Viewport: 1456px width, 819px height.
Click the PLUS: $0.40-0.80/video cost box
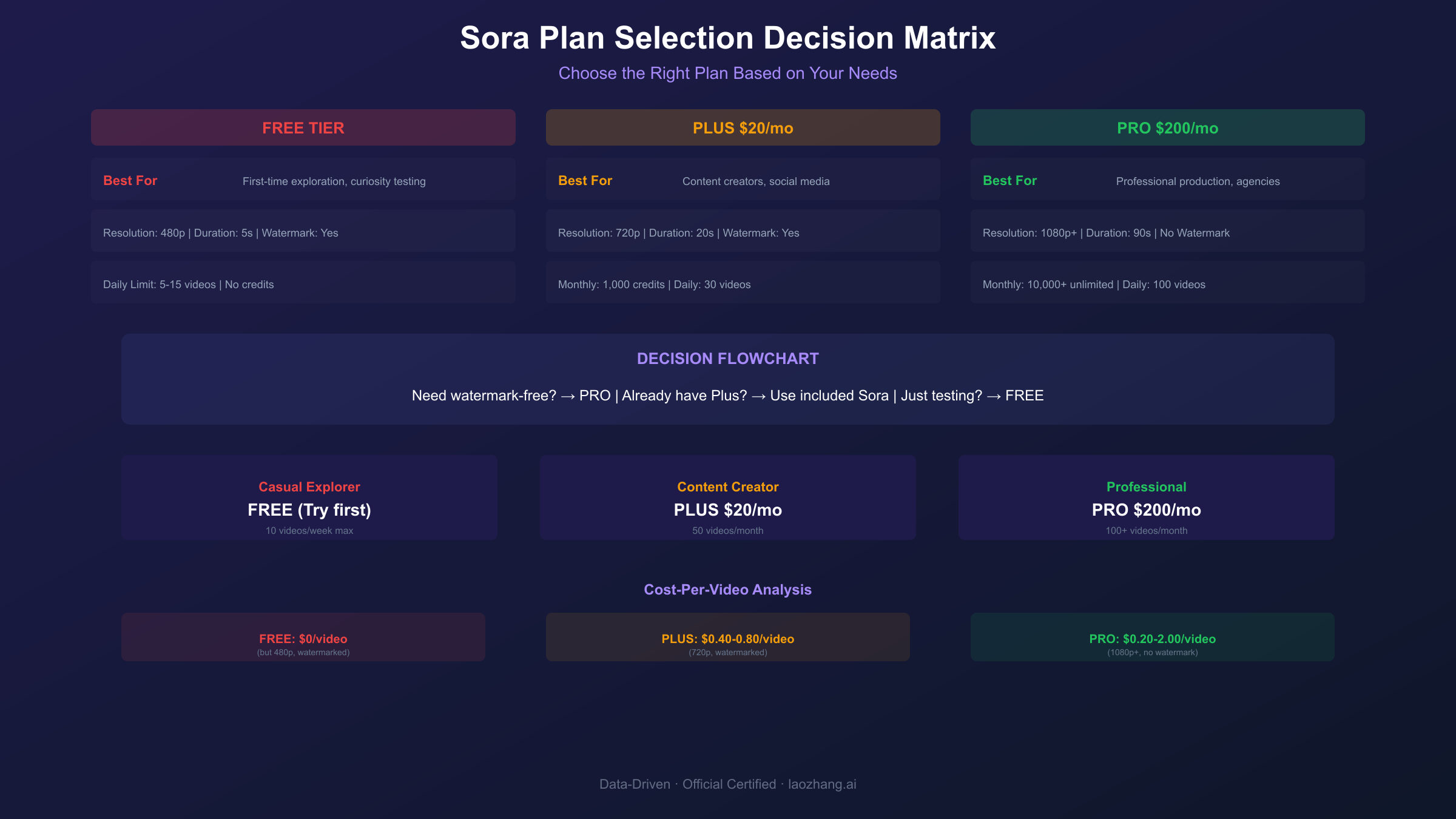pyautogui.click(x=727, y=637)
